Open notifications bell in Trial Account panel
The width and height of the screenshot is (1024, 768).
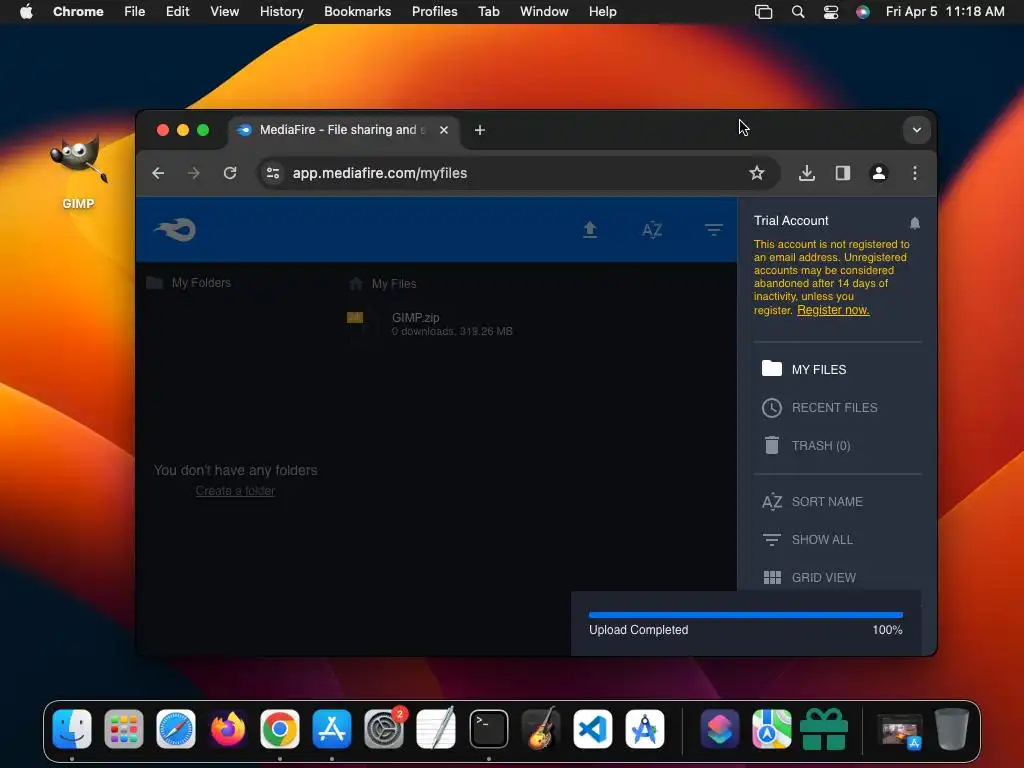914,223
